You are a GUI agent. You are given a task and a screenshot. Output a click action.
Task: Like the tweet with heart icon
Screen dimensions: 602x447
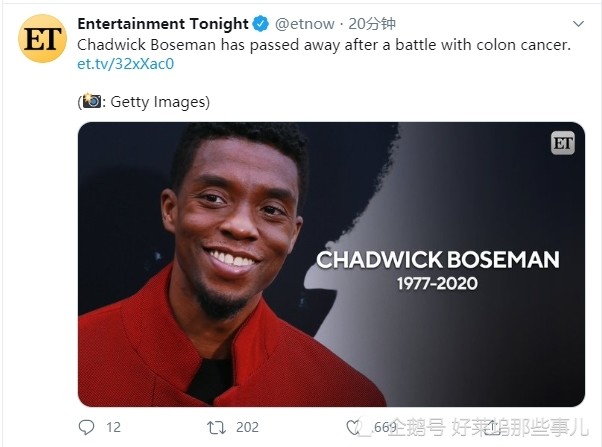353,427
